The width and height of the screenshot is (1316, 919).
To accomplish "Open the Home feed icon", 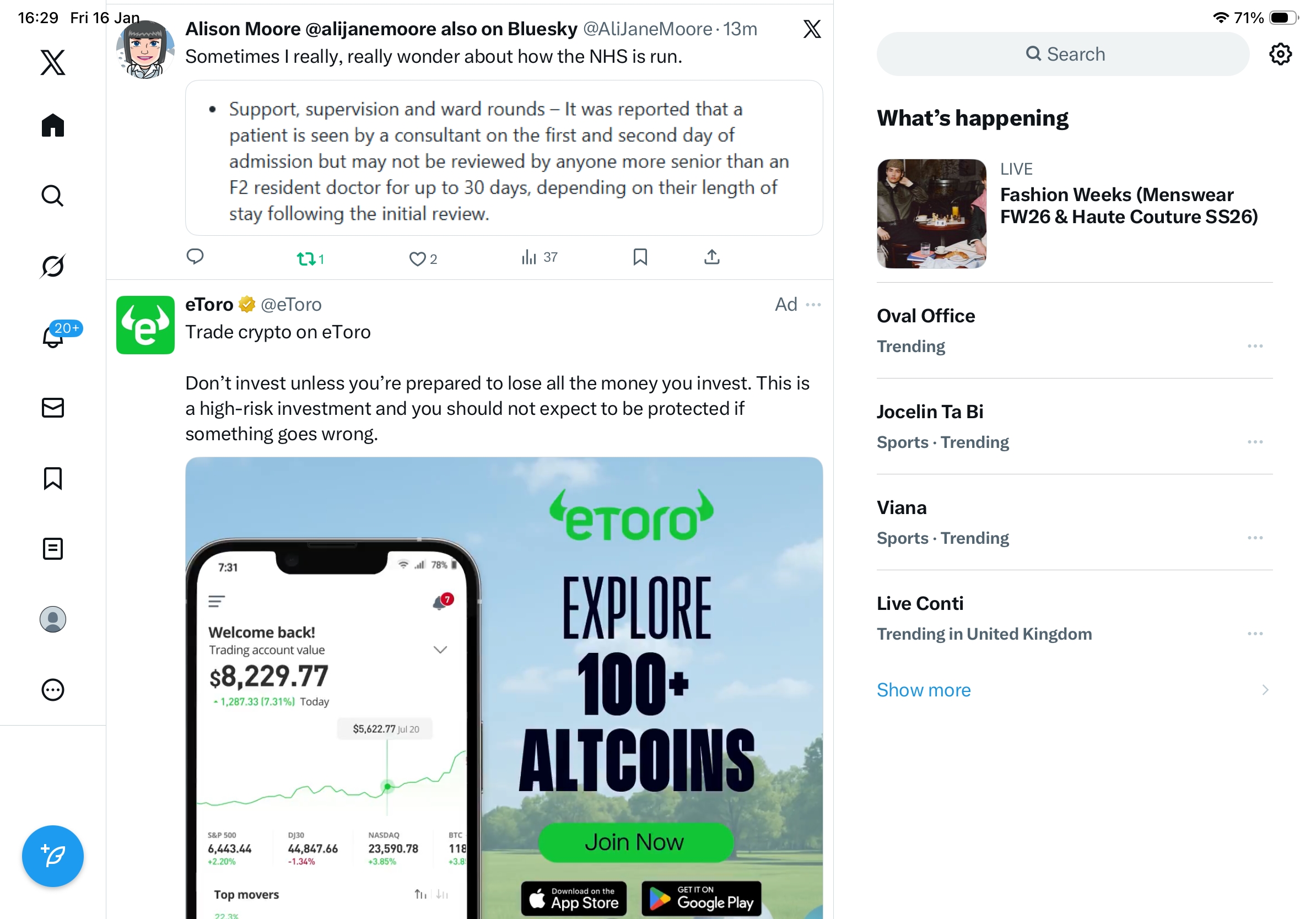I will tap(53, 125).
